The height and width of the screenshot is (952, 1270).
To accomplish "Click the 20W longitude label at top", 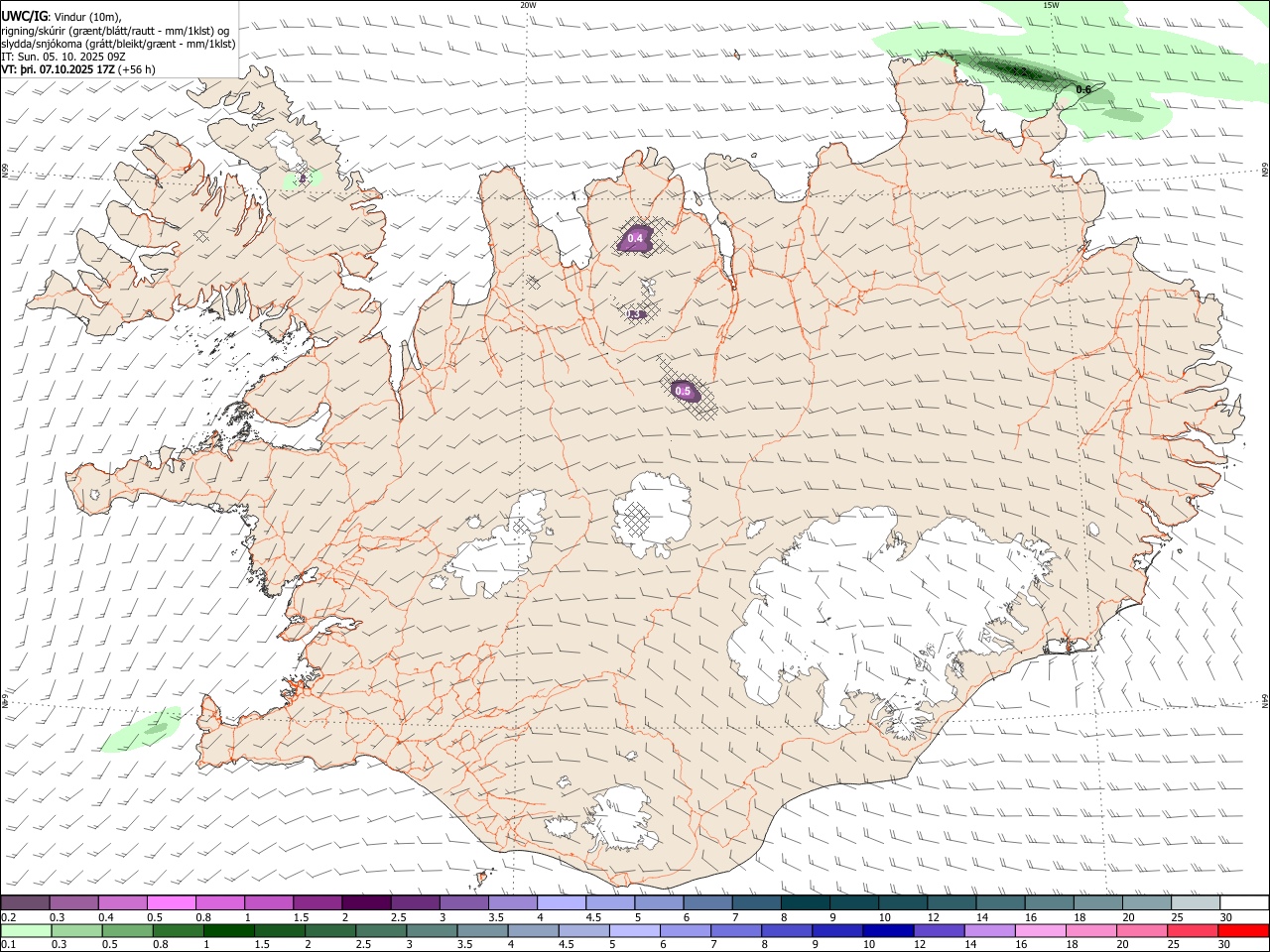I will point(528,5).
